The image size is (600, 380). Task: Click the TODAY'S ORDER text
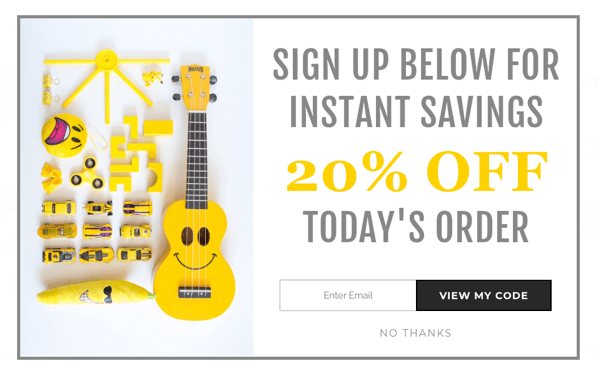[416, 227]
